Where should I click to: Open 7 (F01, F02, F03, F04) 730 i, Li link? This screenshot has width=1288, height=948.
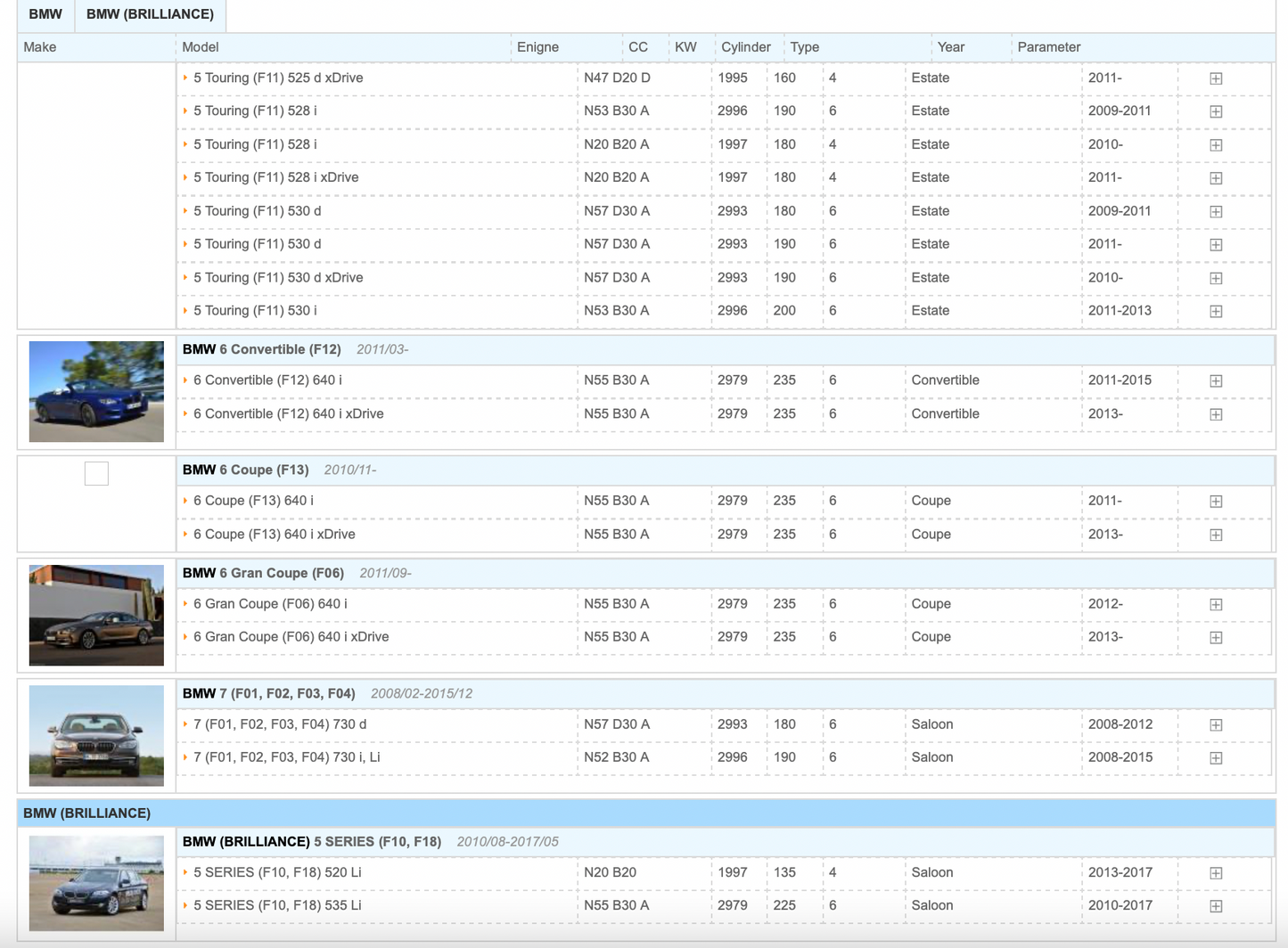click(x=287, y=756)
